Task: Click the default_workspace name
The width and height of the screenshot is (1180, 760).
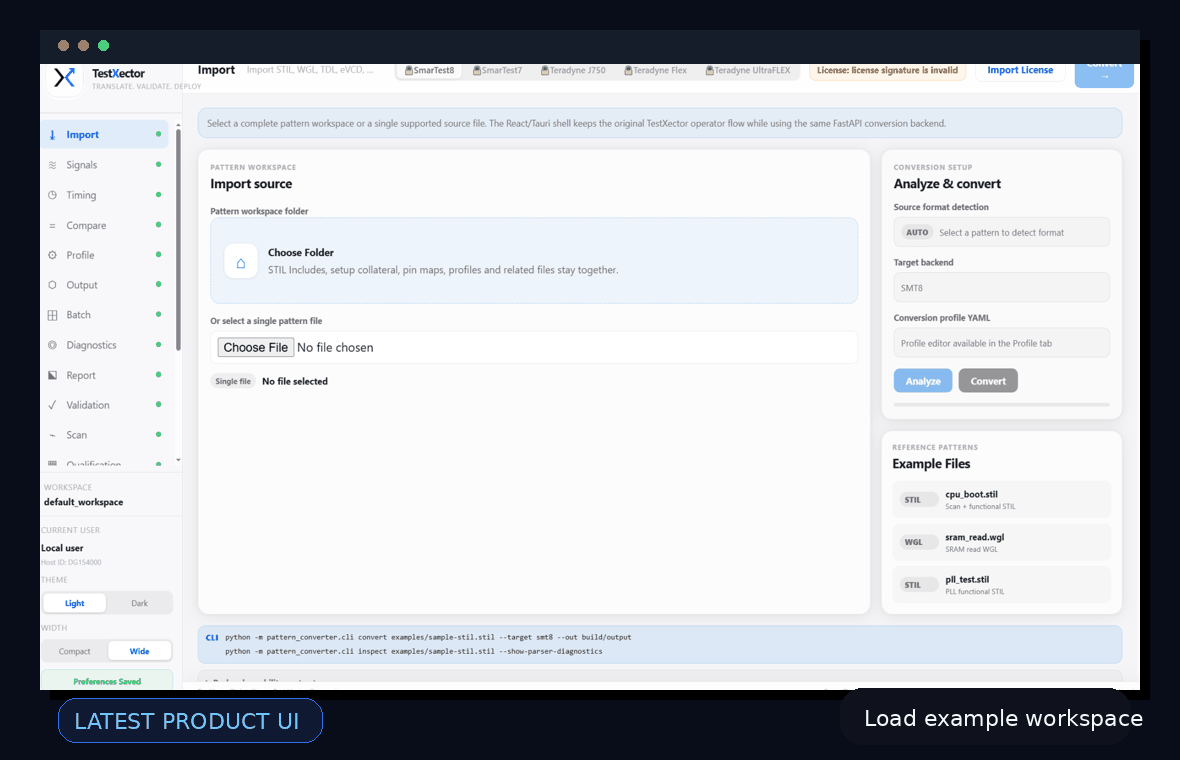Action: click(84, 503)
